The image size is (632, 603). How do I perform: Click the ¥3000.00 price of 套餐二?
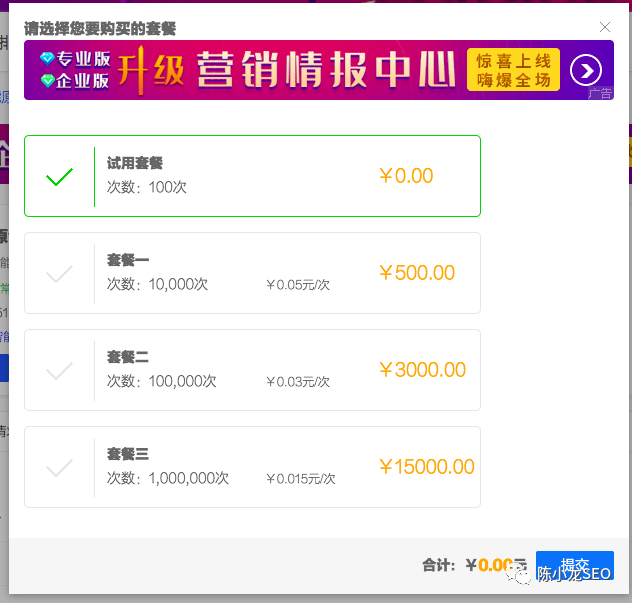pos(422,370)
